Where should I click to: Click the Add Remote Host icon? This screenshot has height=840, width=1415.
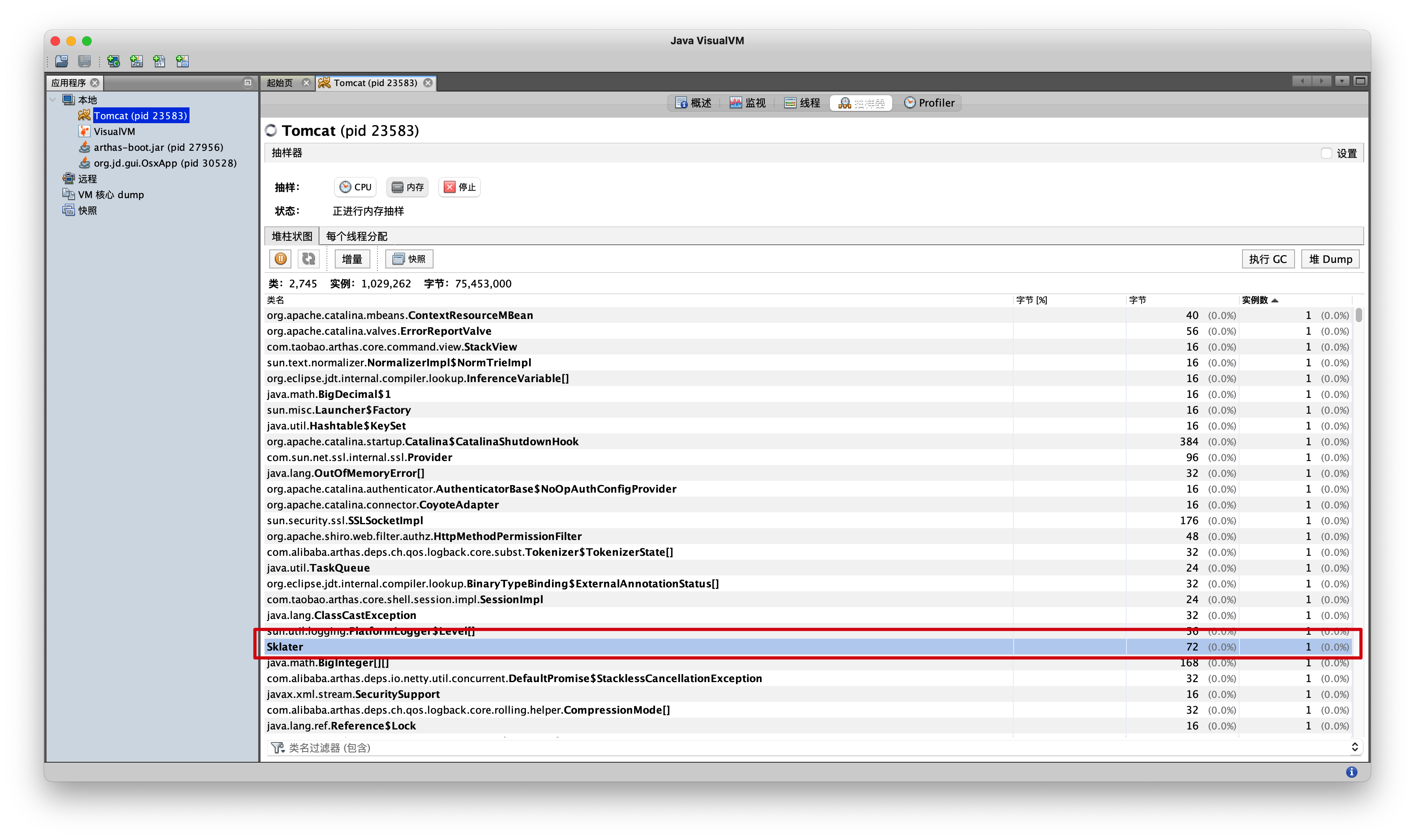(x=114, y=61)
